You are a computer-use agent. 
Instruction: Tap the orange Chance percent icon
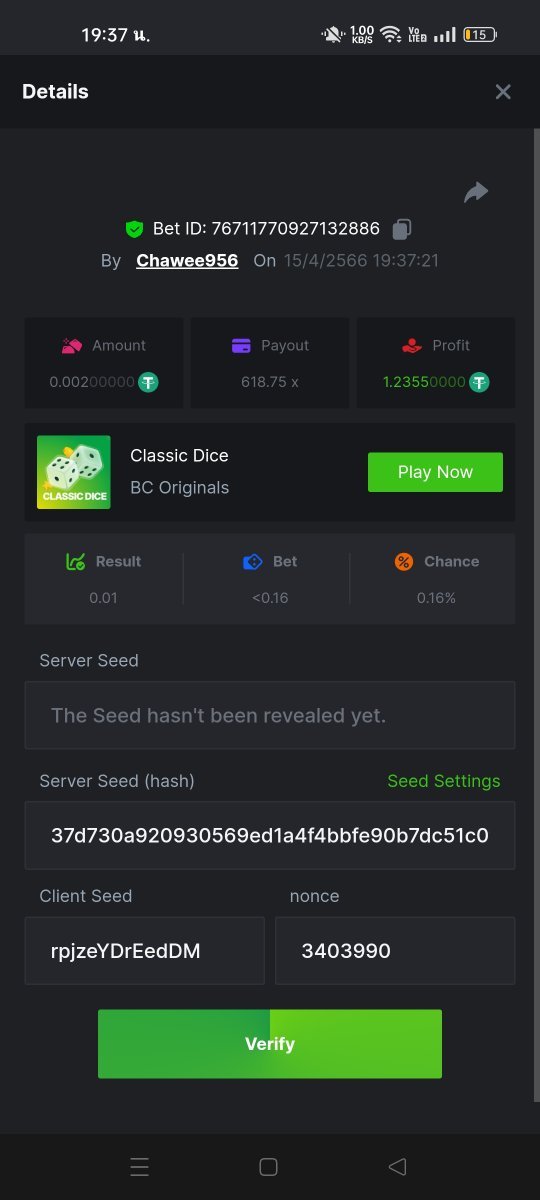tap(404, 562)
